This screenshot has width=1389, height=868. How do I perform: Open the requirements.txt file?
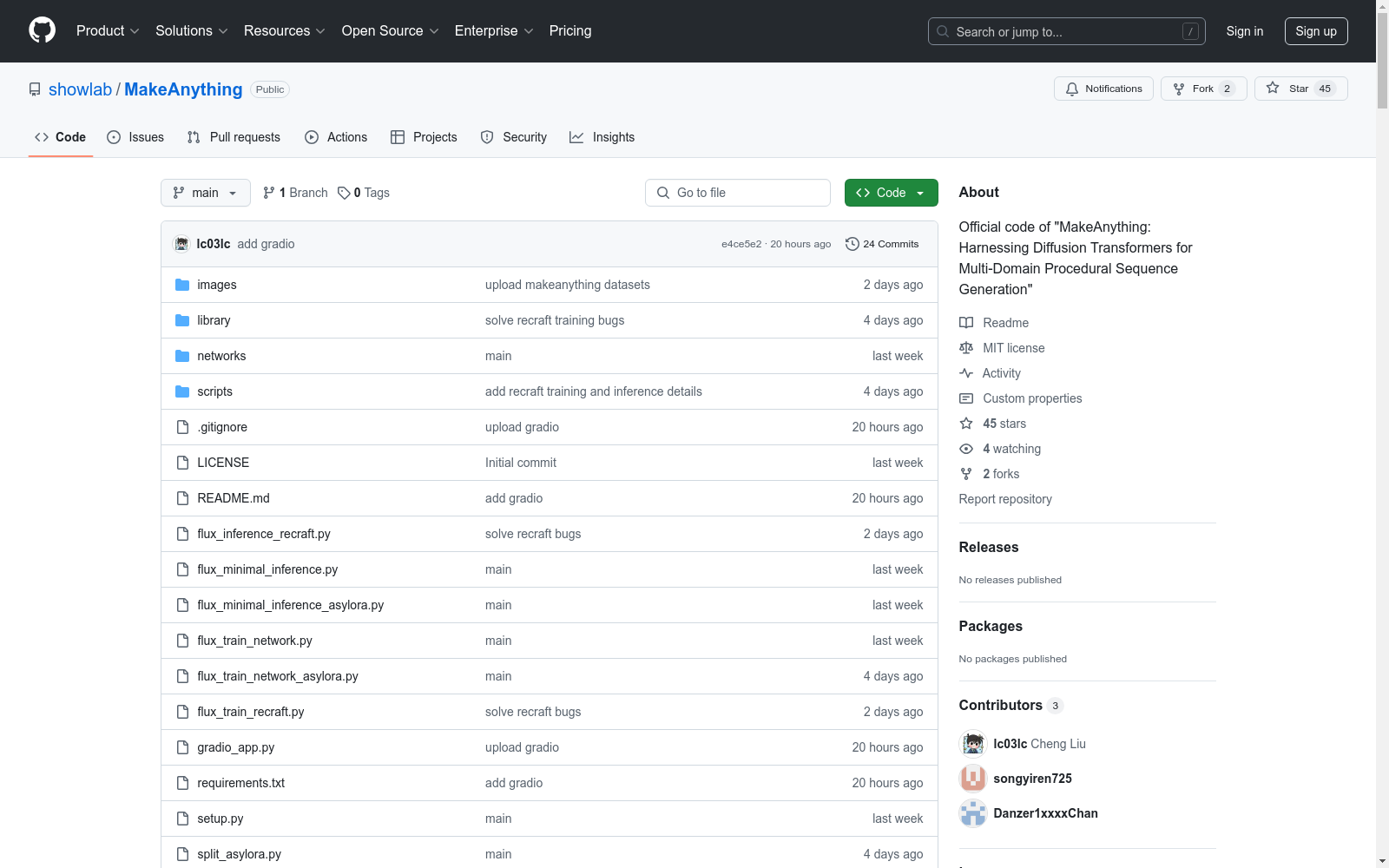[x=241, y=783]
